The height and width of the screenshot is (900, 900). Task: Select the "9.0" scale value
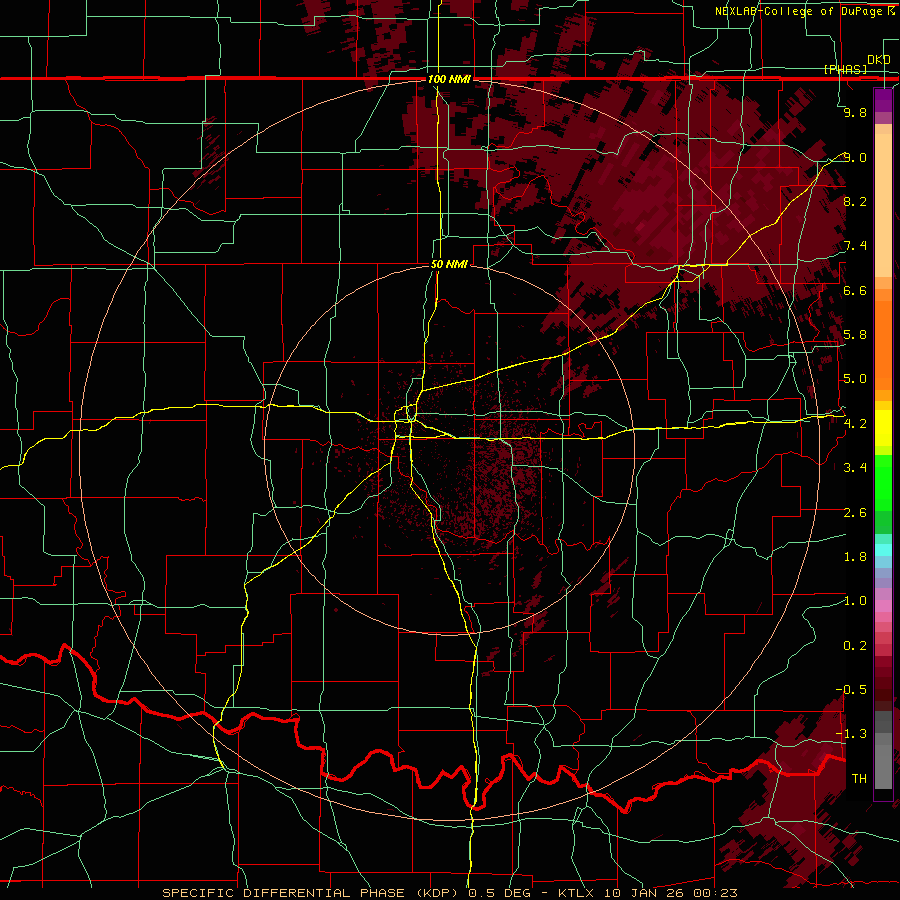[855, 157]
